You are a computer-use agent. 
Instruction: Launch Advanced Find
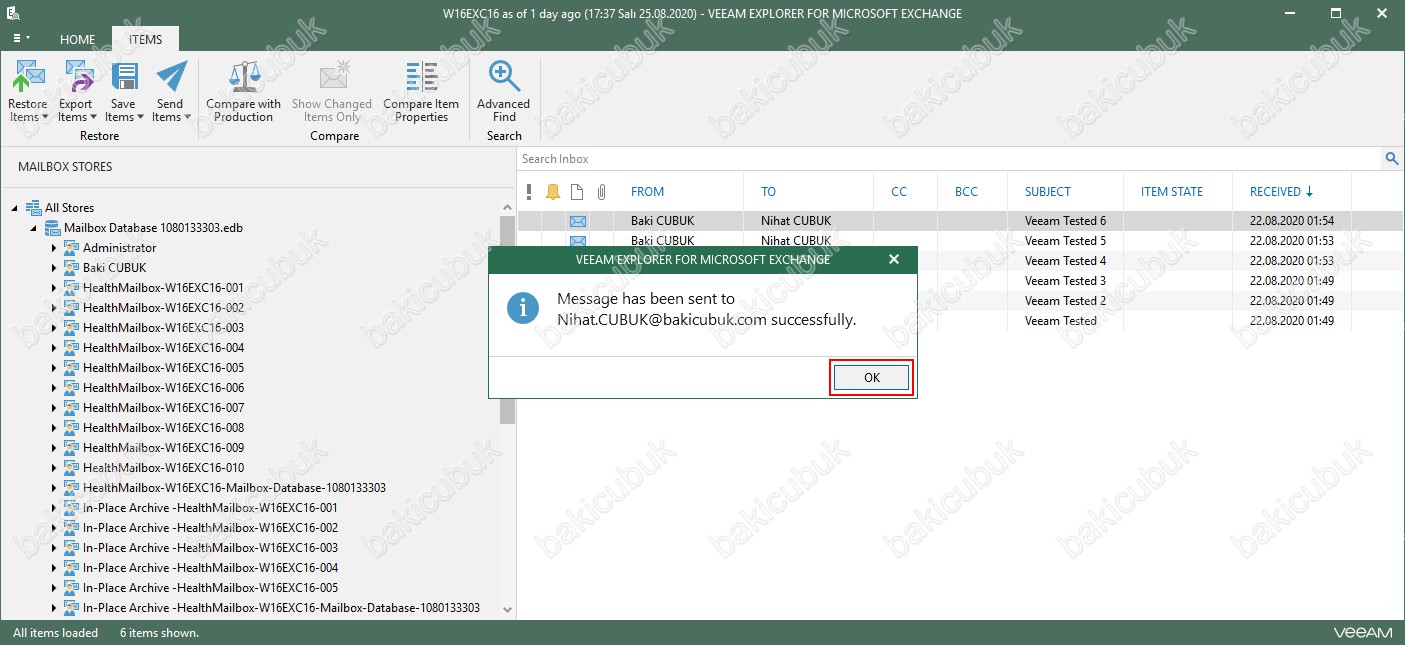click(x=504, y=91)
